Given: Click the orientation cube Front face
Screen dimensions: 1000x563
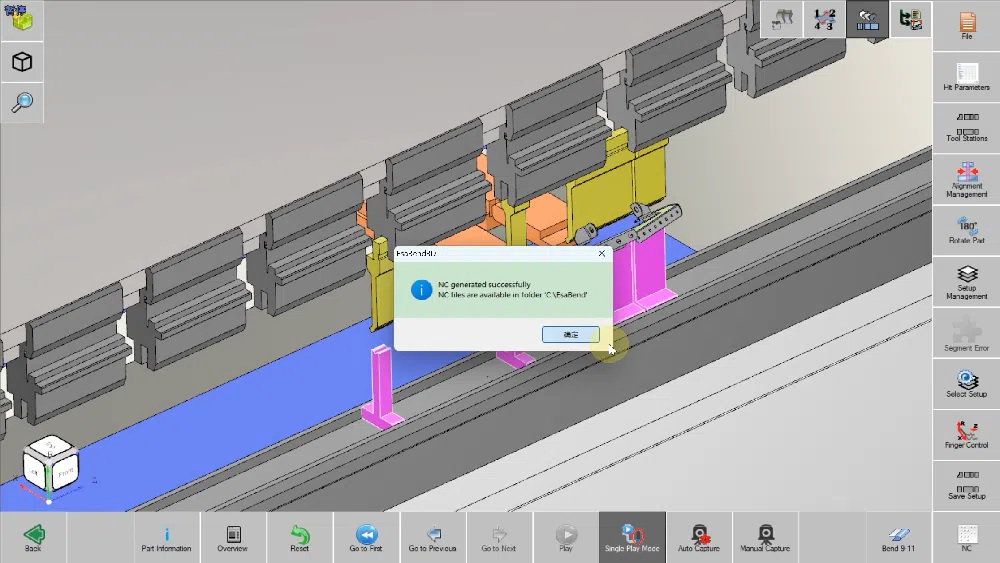Looking at the screenshot, I should 66,473.
